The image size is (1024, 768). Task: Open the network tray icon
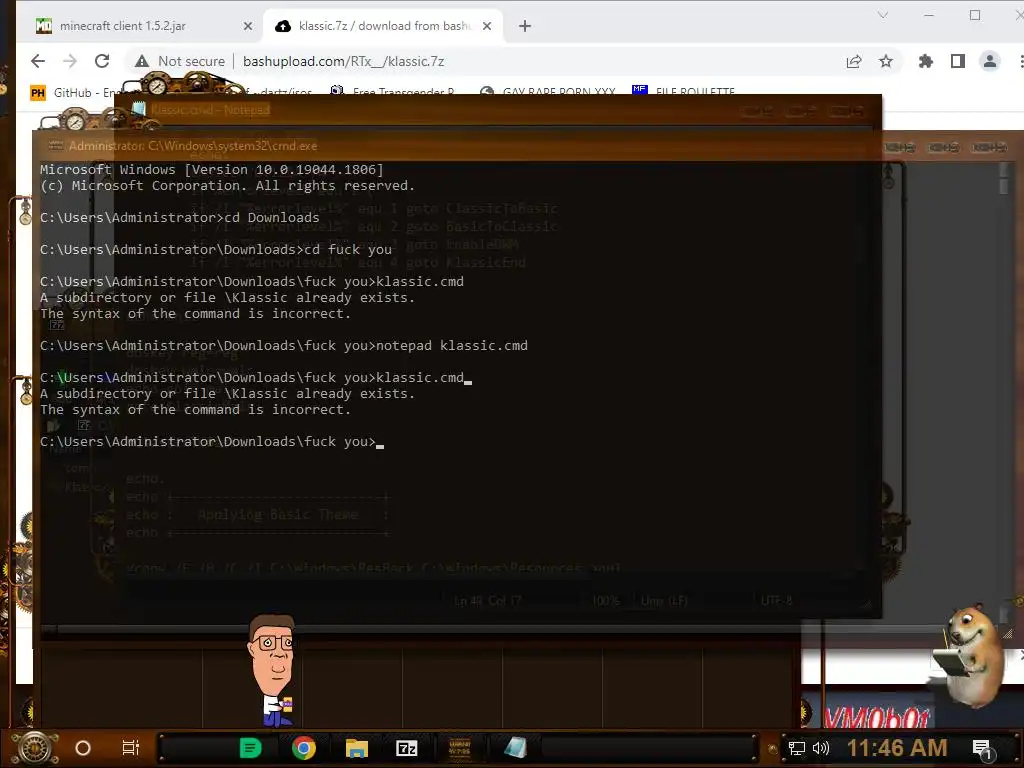(x=796, y=748)
